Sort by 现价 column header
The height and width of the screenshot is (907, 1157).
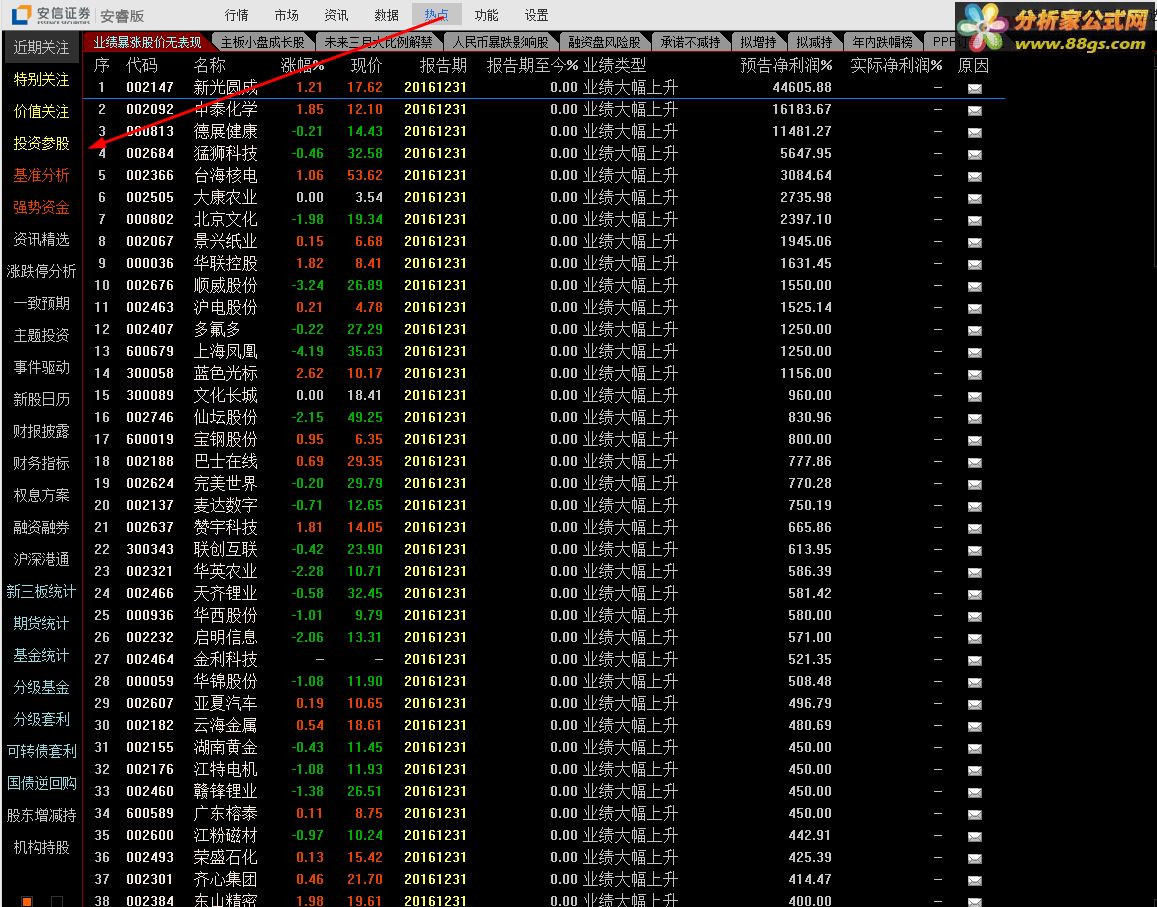click(366, 66)
